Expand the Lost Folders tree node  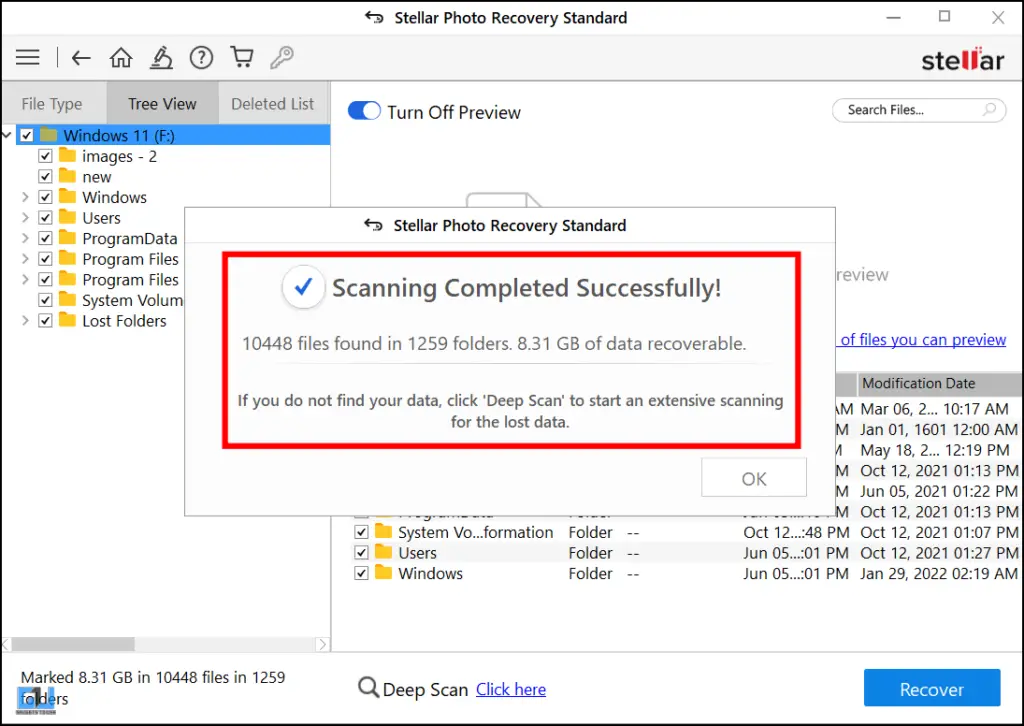point(25,321)
